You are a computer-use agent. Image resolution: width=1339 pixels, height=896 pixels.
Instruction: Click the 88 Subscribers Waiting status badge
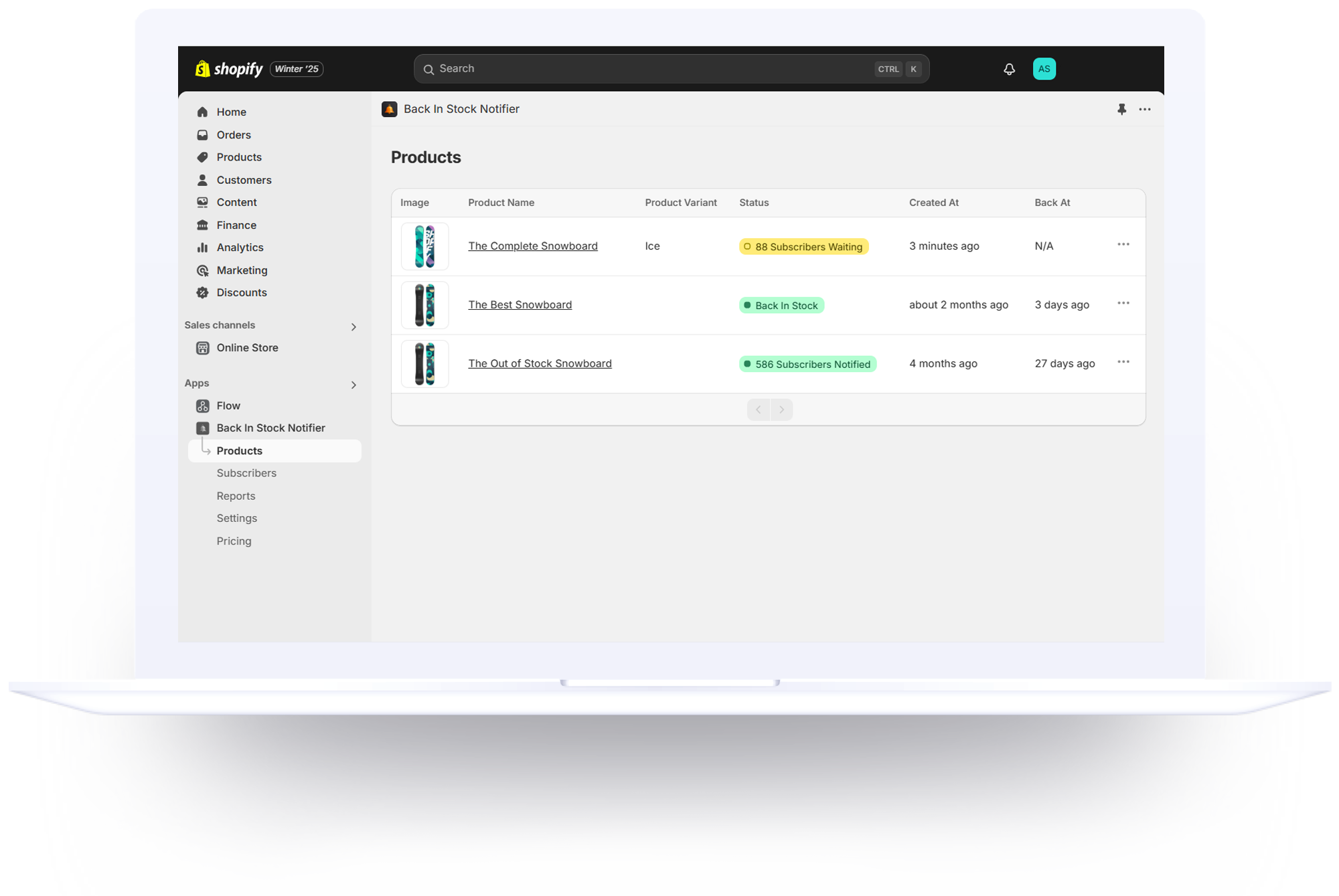pos(803,246)
